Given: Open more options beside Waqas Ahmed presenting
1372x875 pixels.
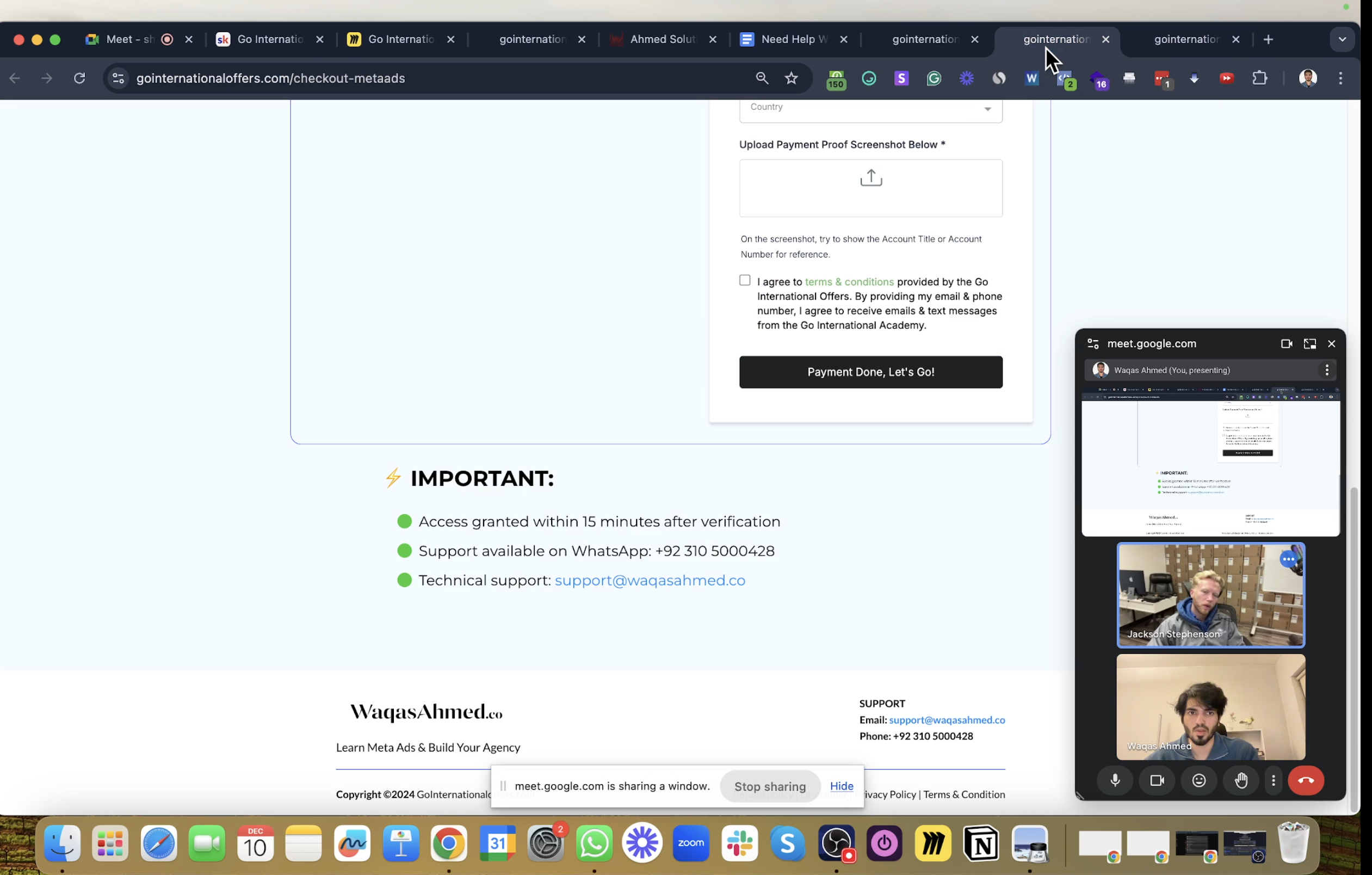Looking at the screenshot, I should [x=1326, y=370].
